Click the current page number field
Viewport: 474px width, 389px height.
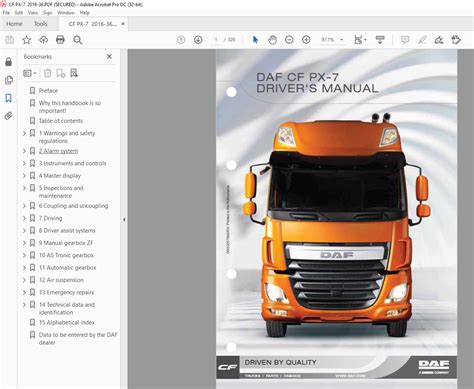(x=216, y=40)
